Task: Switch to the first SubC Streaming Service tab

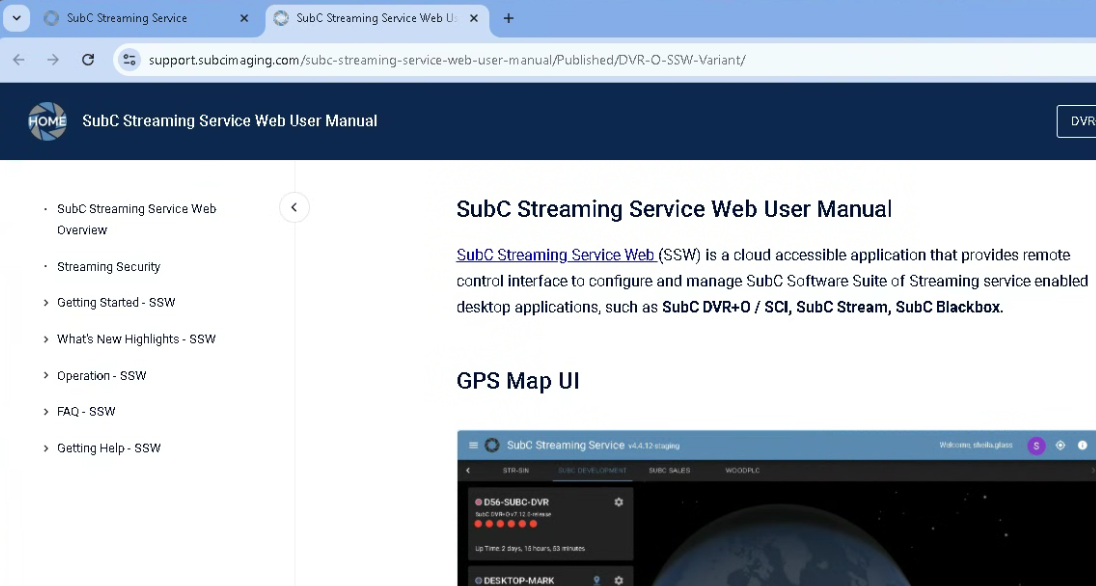Action: point(135,18)
